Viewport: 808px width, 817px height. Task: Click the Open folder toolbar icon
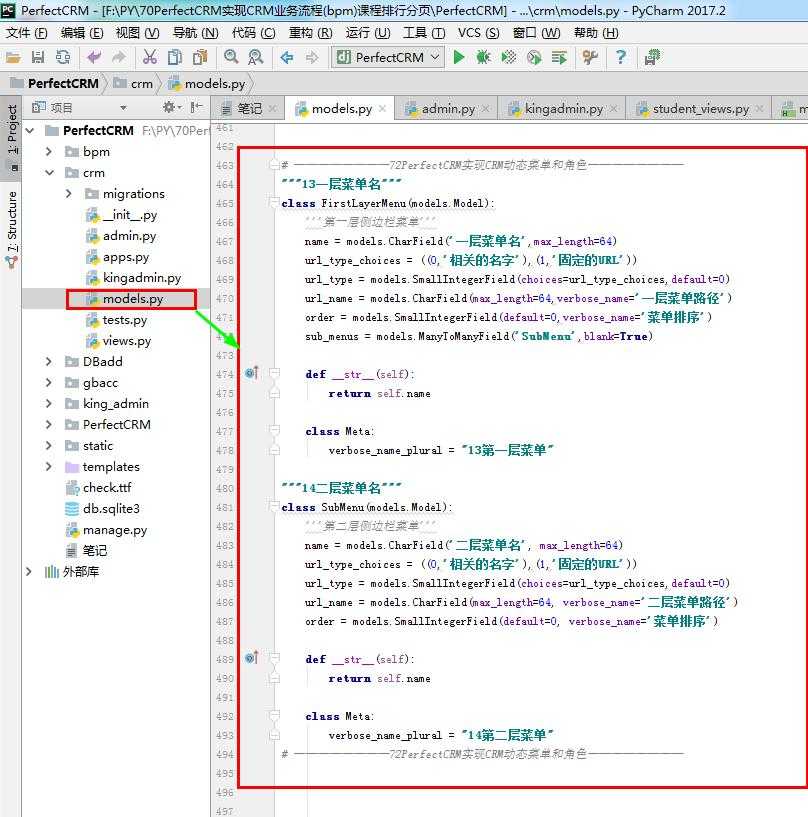13,57
